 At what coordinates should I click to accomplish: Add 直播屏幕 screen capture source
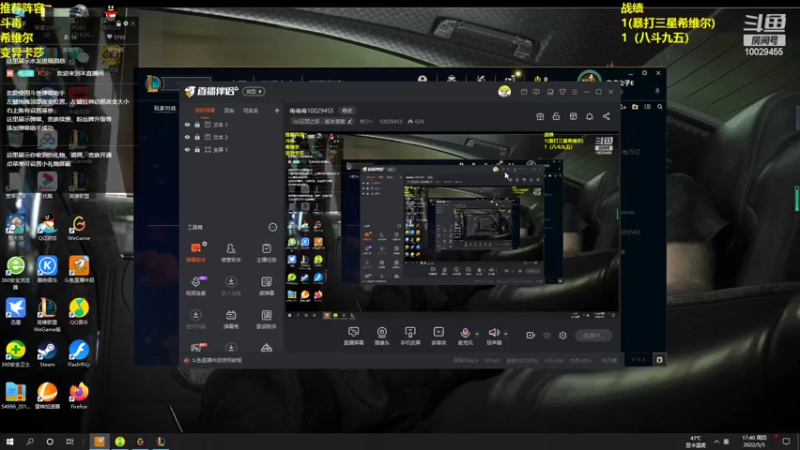click(354, 336)
